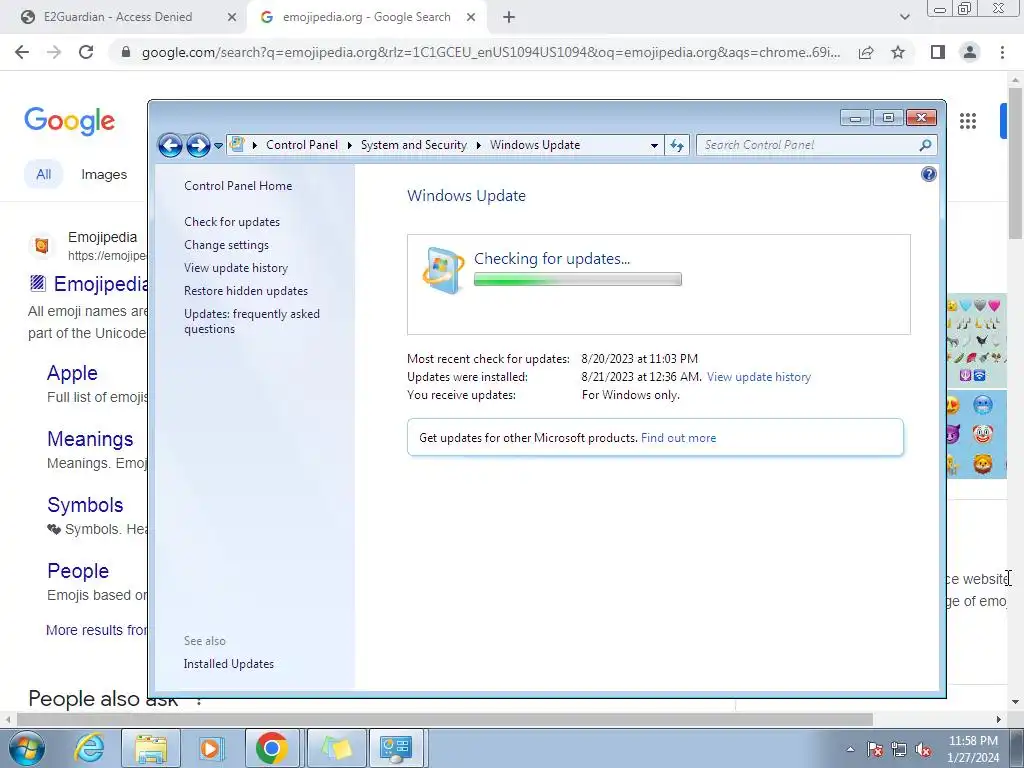Close the E2Guardian - Access Denied tab
This screenshot has width=1024, height=768.
231,18
